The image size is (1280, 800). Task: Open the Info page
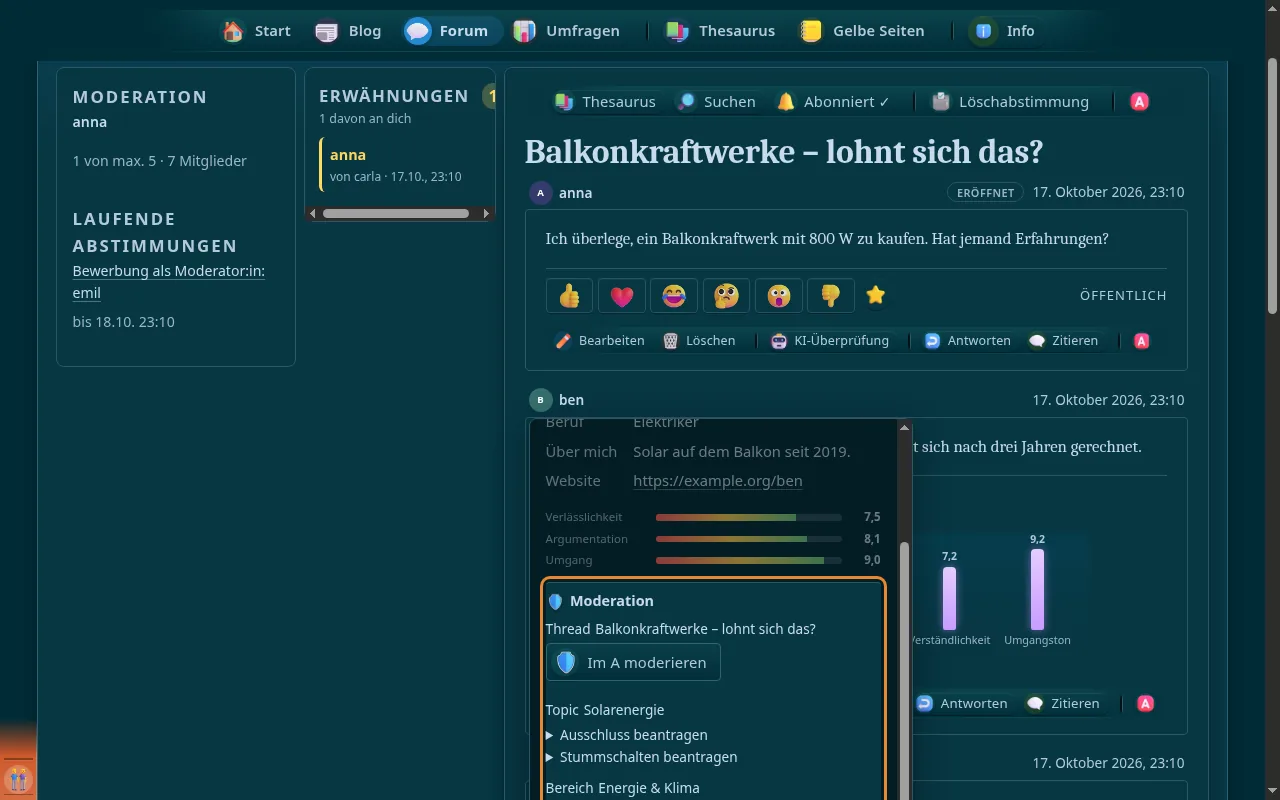pyautogui.click(x=1004, y=31)
